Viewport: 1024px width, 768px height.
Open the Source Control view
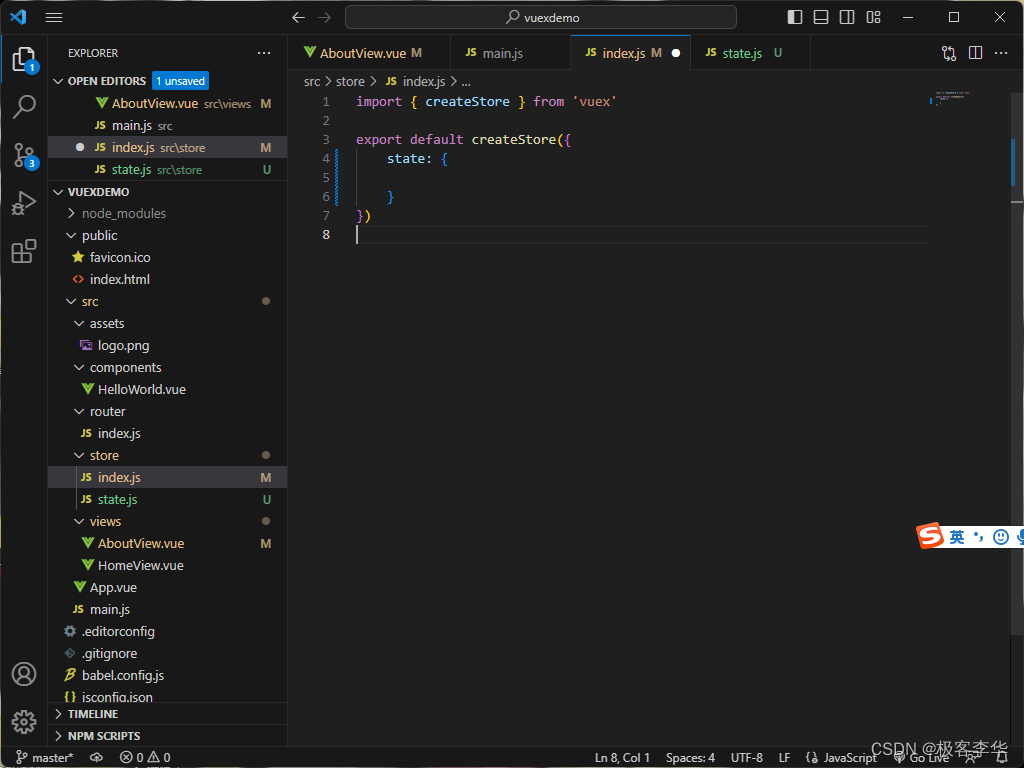point(24,155)
